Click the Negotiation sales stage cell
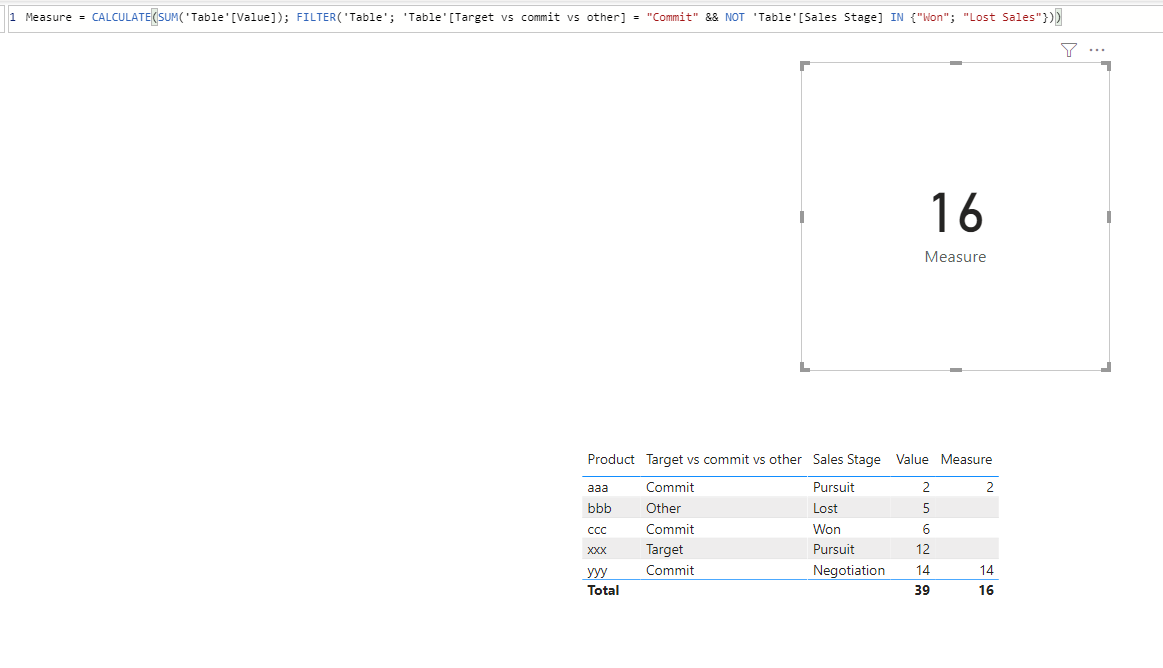Image resolution: width=1163 pixels, height=668 pixels. (849, 570)
